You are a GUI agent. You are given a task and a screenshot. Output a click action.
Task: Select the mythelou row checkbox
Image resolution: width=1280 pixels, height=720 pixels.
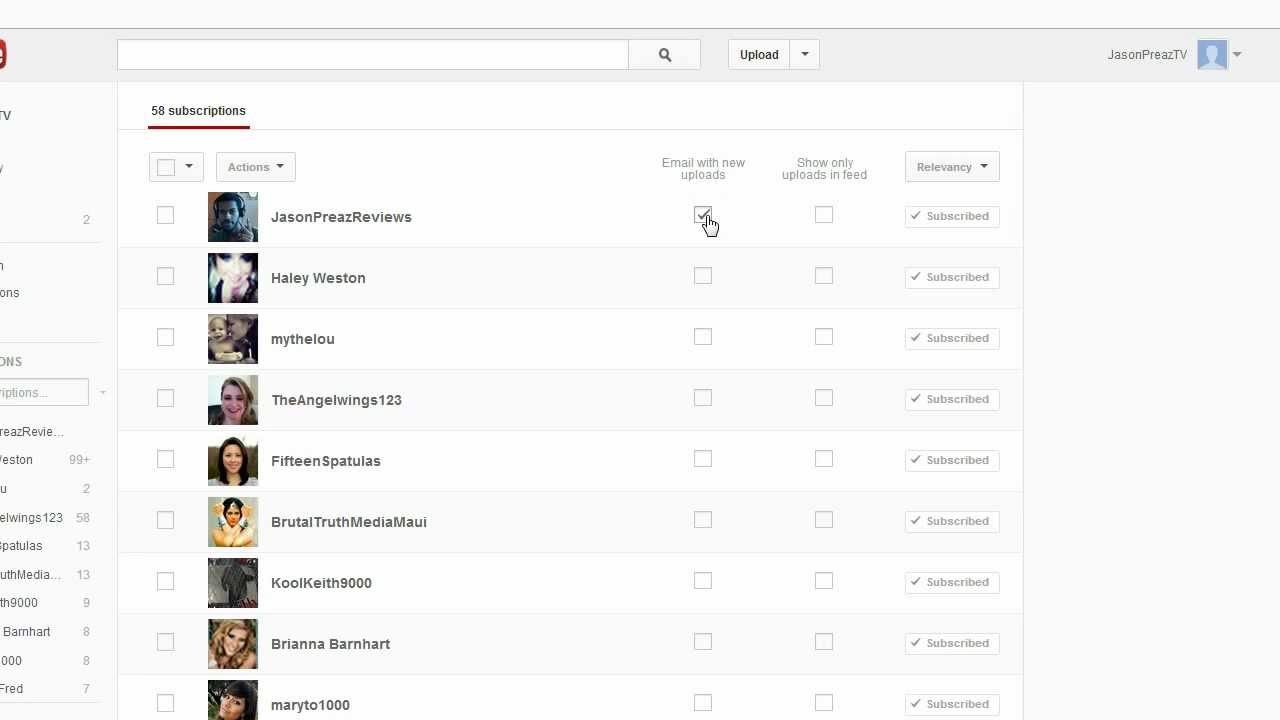point(166,337)
